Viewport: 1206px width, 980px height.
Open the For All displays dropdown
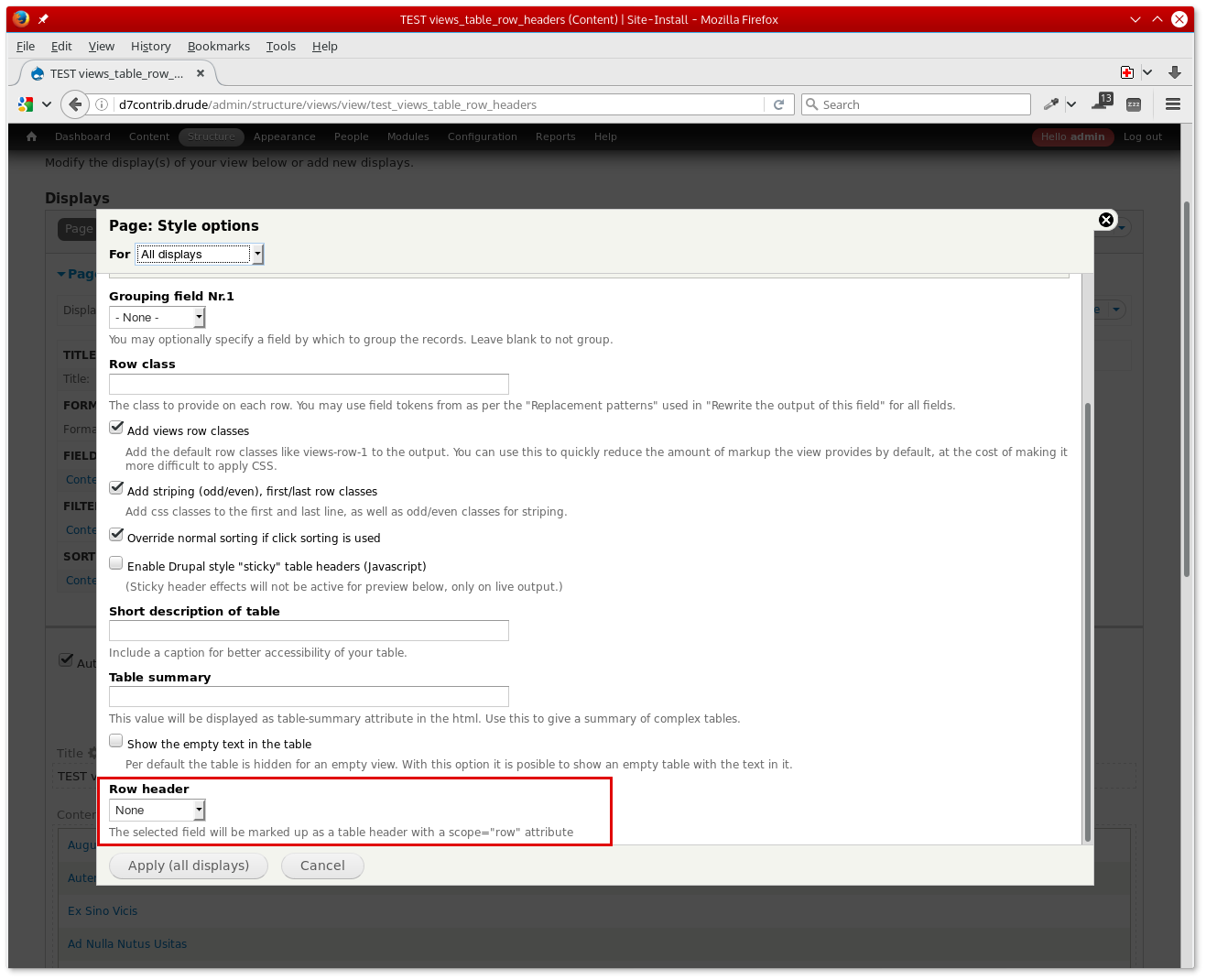[199, 254]
